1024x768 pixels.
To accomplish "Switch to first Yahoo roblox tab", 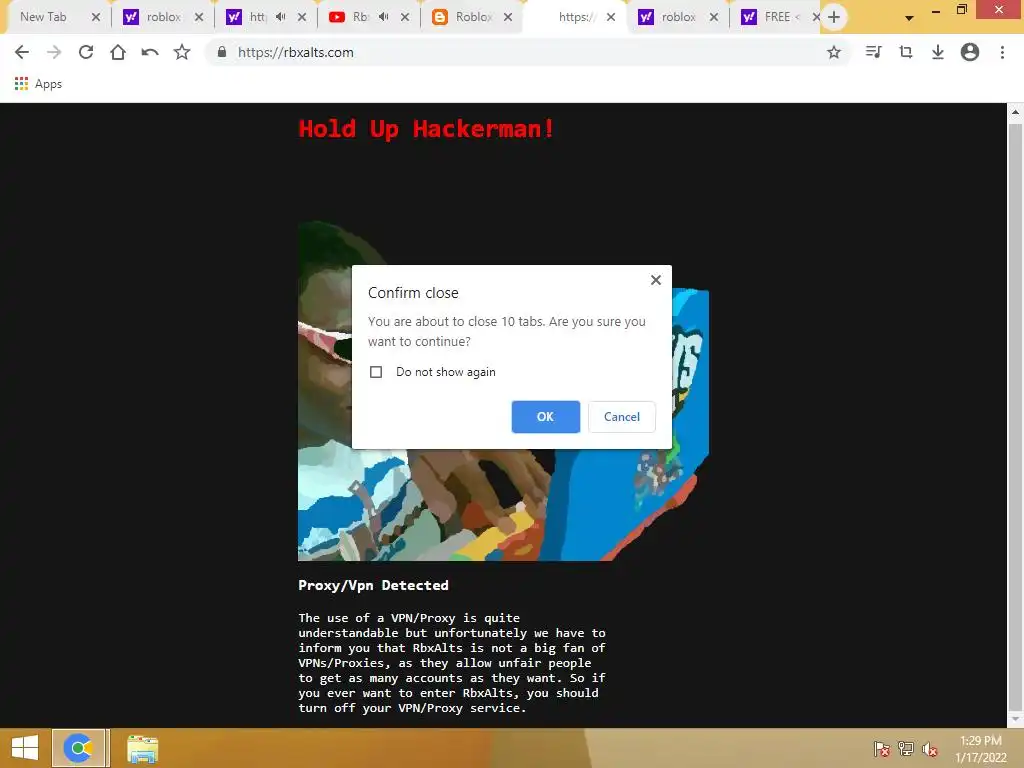I will [x=152, y=17].
